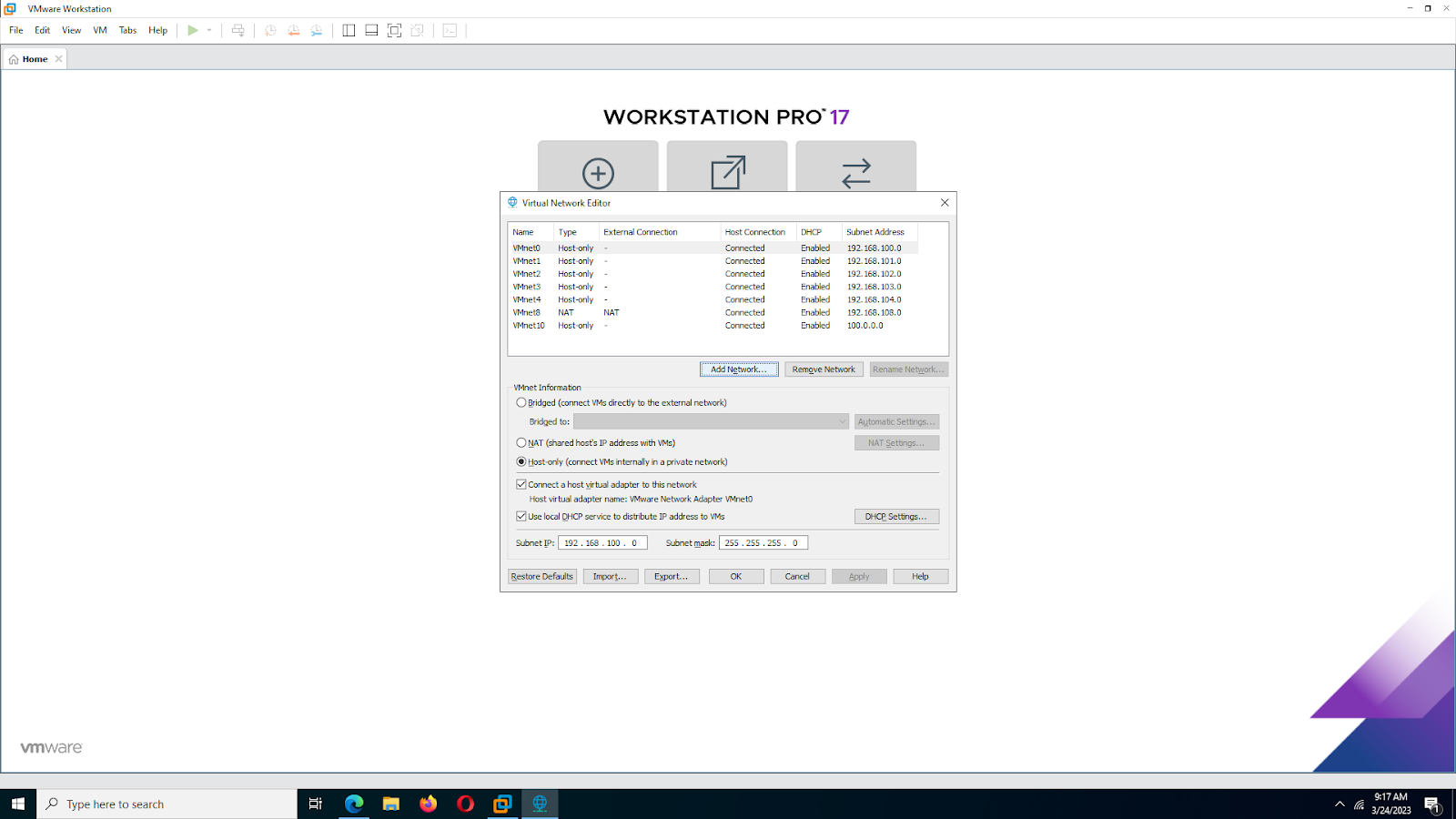Toggle Use local DHCP service checkbox

[x=521, y=516]
